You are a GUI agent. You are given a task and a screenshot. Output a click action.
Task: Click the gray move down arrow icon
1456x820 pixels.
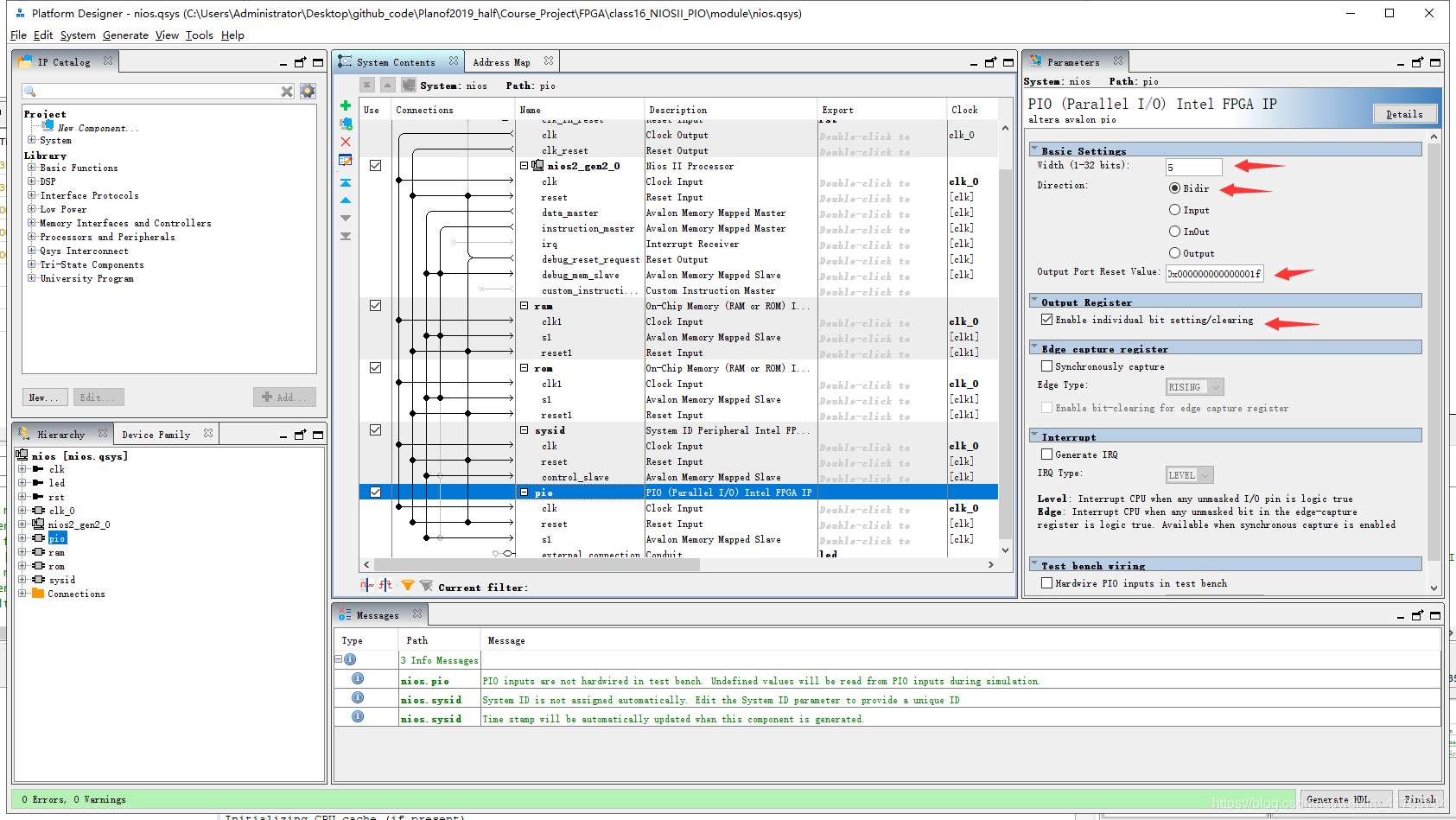click(346, 219)
